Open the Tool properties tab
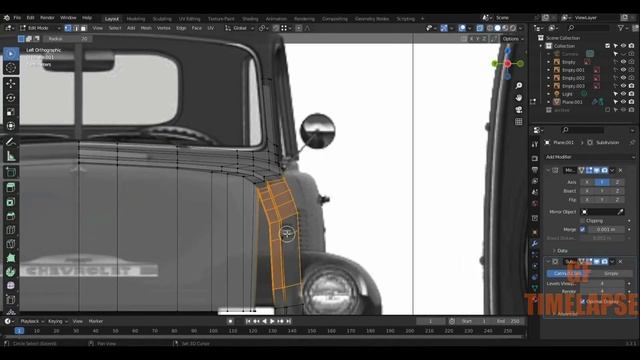This screenshot has width=640, height=360. (x=535, y=144)
